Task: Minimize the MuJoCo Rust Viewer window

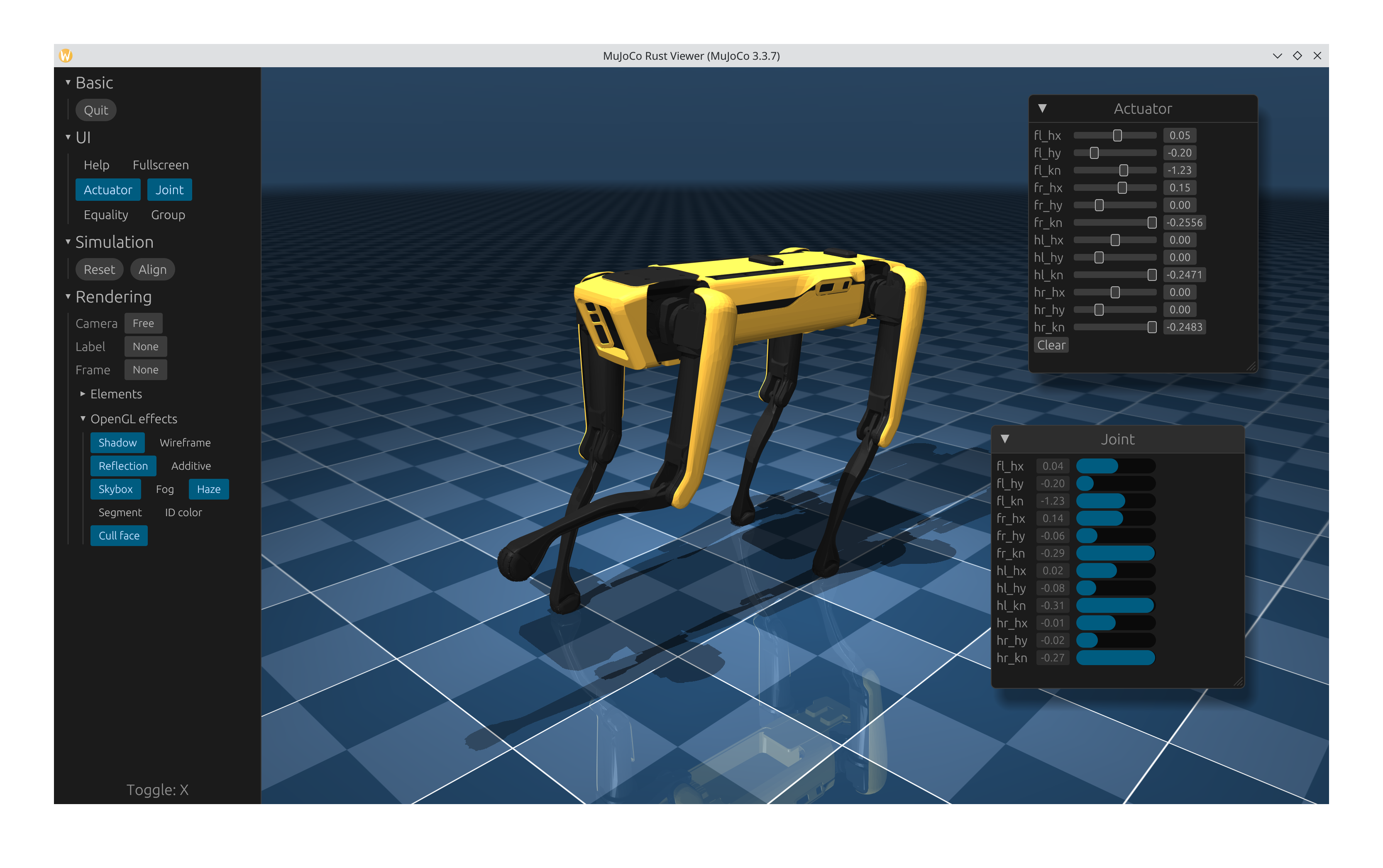Action: coord(1277,56)
